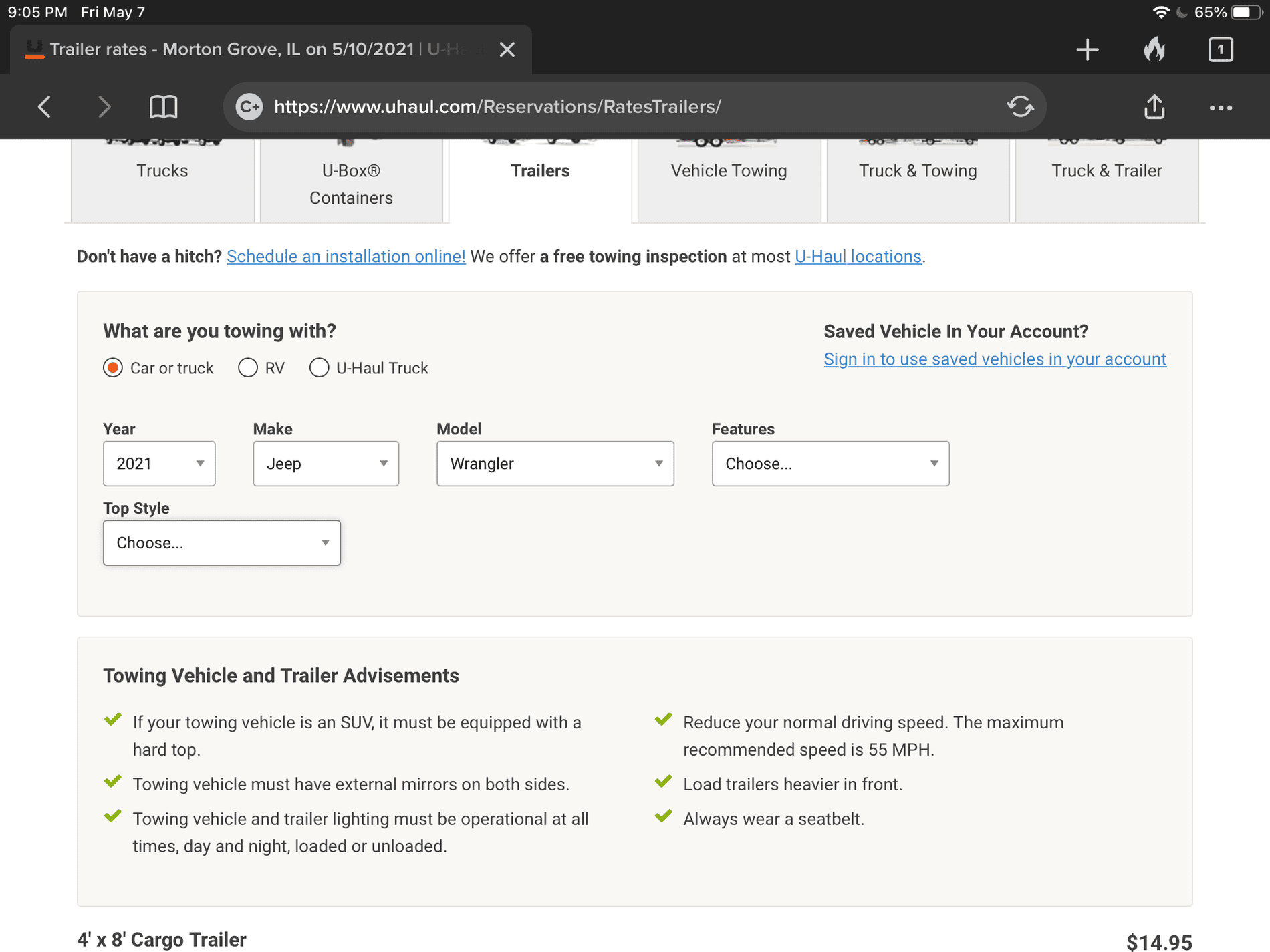Go forward to the next page
Image resolution: width=1270 pixels, height=952 pixels.
tap(104, 107)
